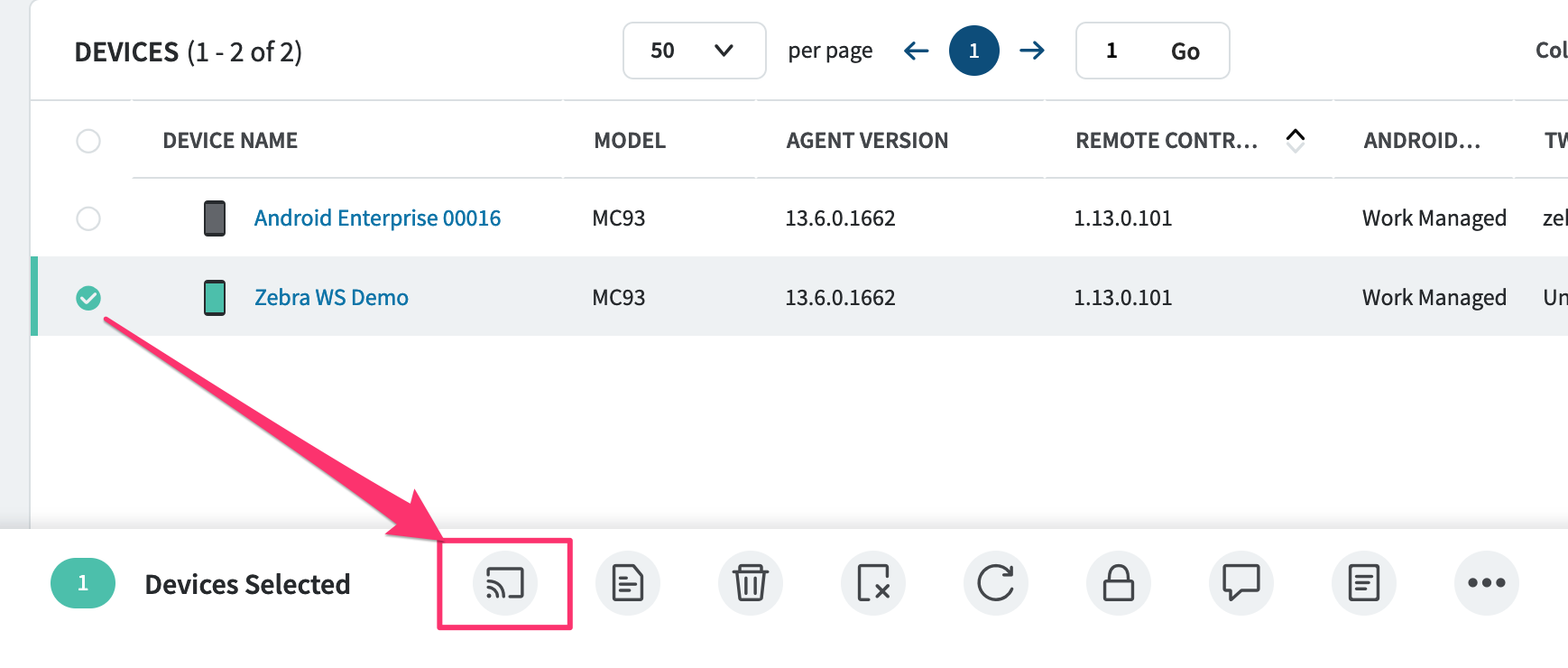Open more actions three-dot menu
This screenshot has height=668, width=1568.
tap(1486, 583)
